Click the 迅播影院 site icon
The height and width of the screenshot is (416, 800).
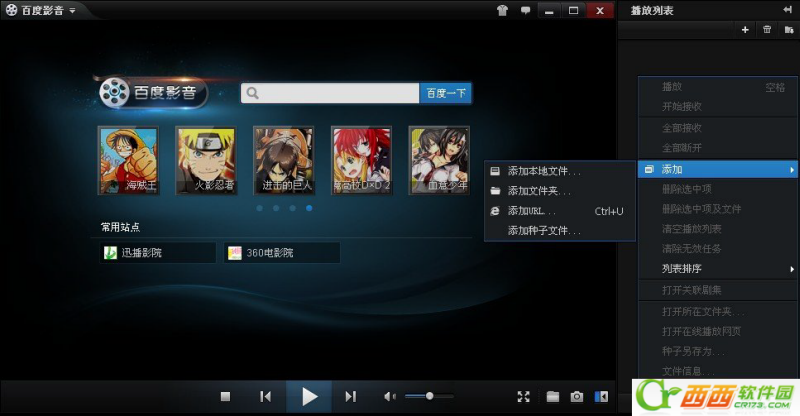point(110,253)
